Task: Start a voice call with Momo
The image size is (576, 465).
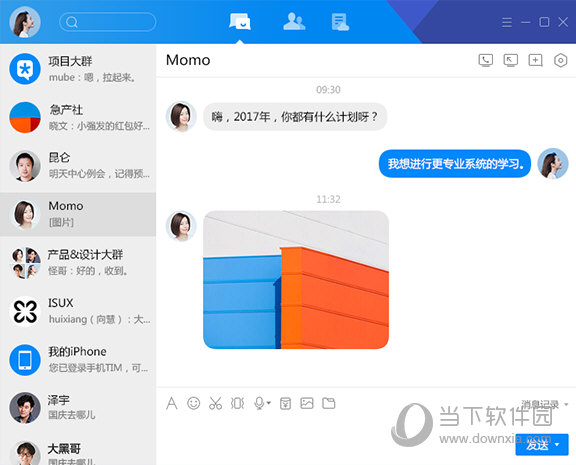Action: pyautogui.click(x=486, y=60)
